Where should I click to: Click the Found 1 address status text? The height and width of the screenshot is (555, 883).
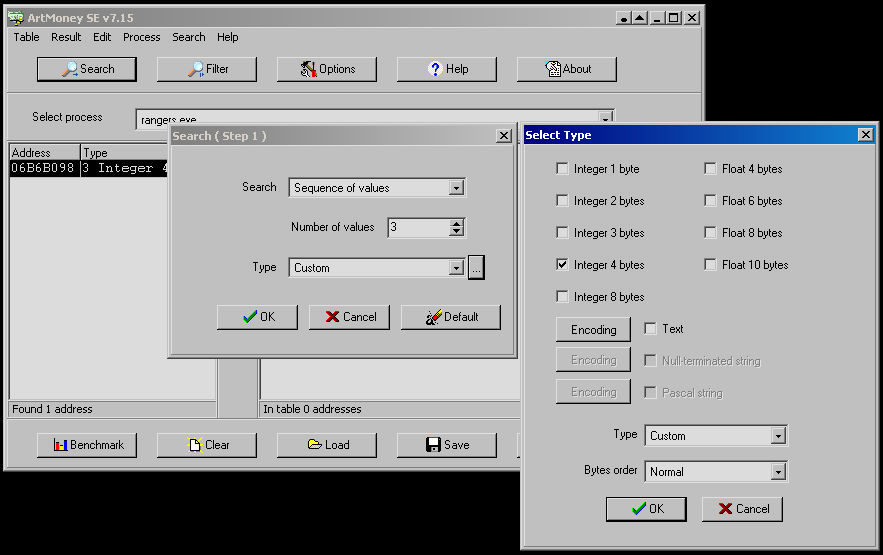click(x=52, y=409)
